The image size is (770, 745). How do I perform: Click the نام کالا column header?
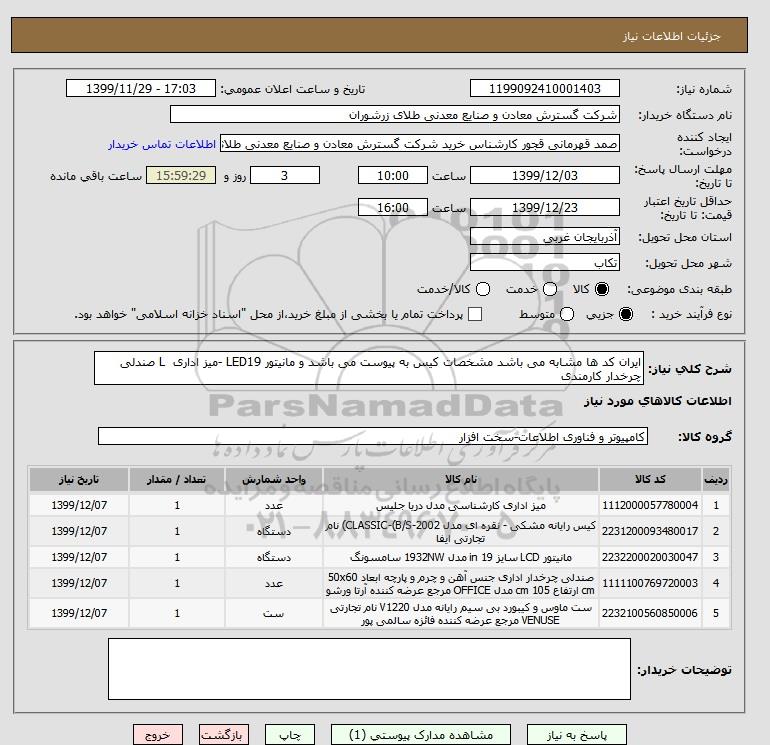pos(461,479)
